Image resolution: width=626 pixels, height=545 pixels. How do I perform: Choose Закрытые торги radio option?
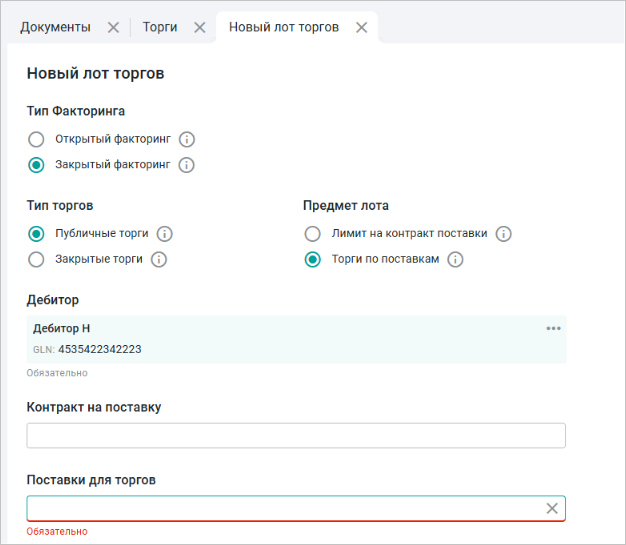pos(36,260)
